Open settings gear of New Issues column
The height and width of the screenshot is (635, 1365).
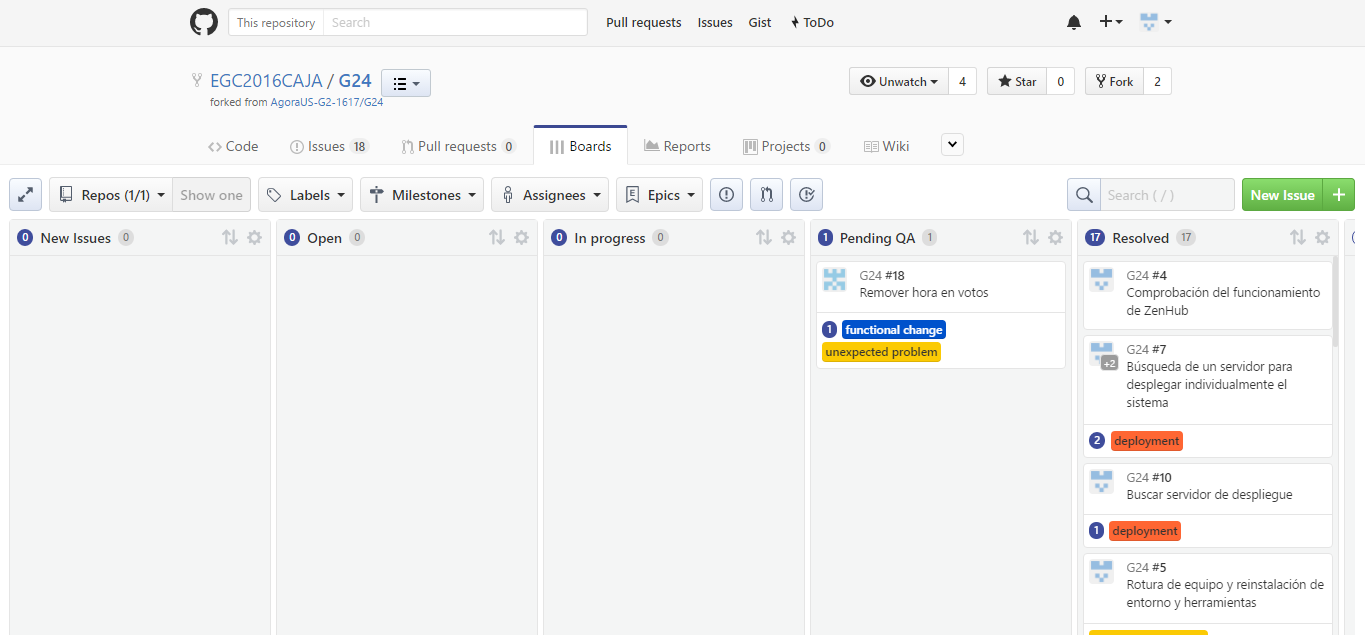[254, 238]
